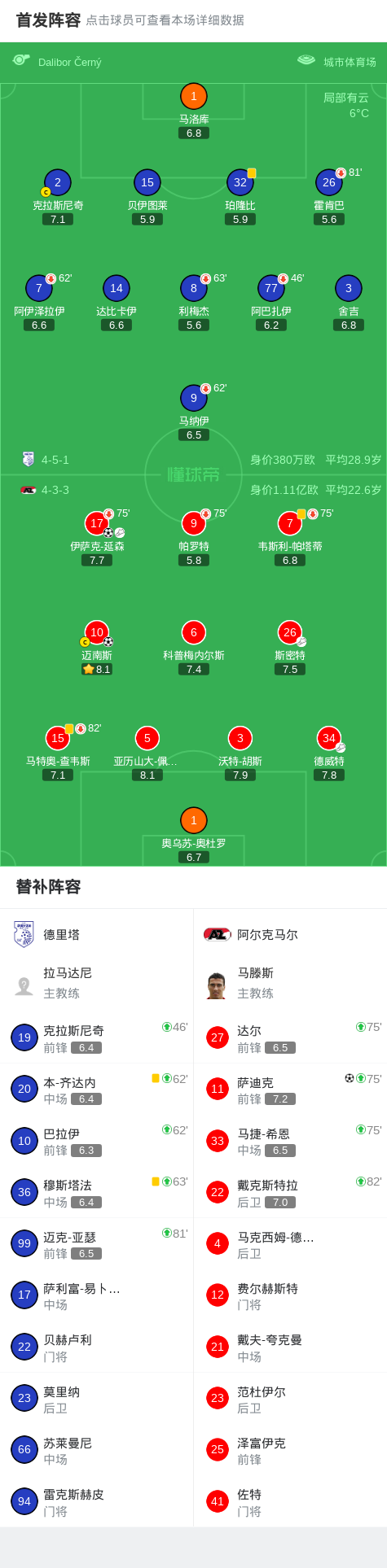Select 亚历山大-佩 number 5 defender icon

pyautogui.click(x=147, y=739)
